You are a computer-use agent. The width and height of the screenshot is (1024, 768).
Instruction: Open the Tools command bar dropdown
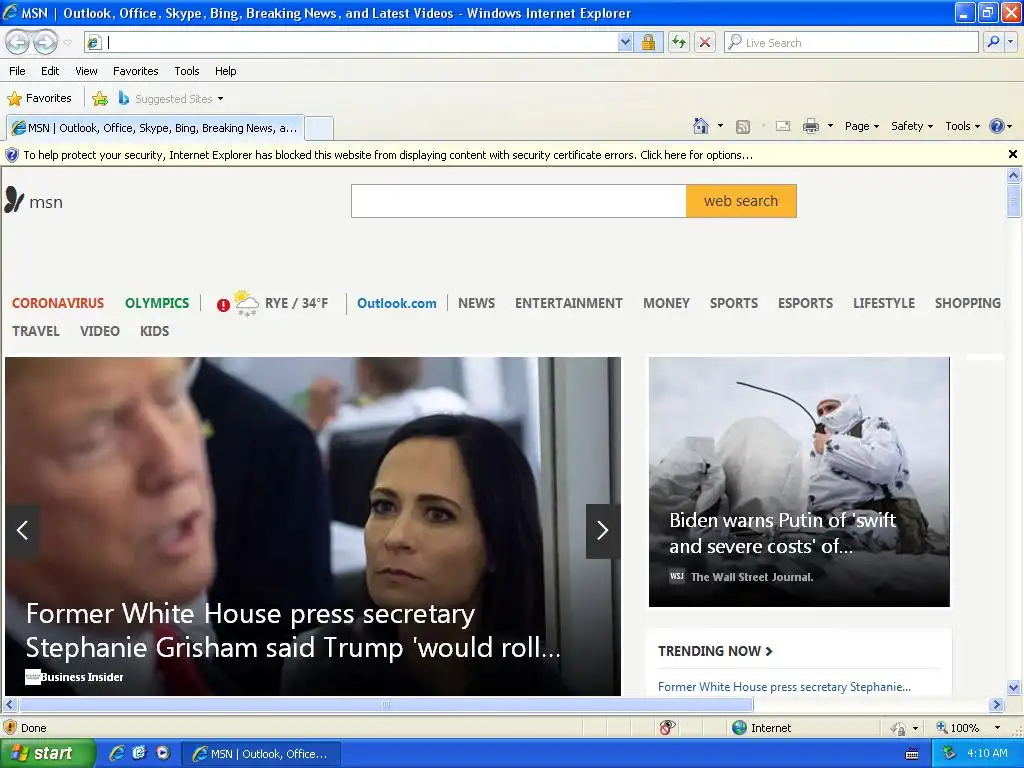point(963,126)
